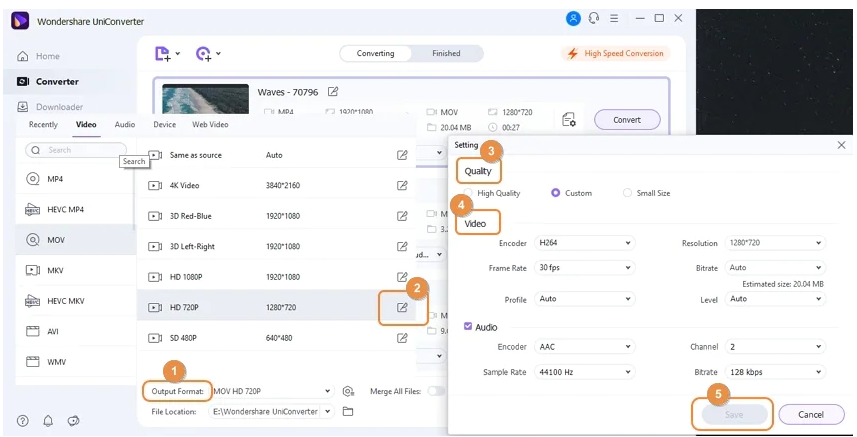Click the rename icon next to Waves - 70796
Viewport: 857px width, 437px height.
tap(333, 92)
